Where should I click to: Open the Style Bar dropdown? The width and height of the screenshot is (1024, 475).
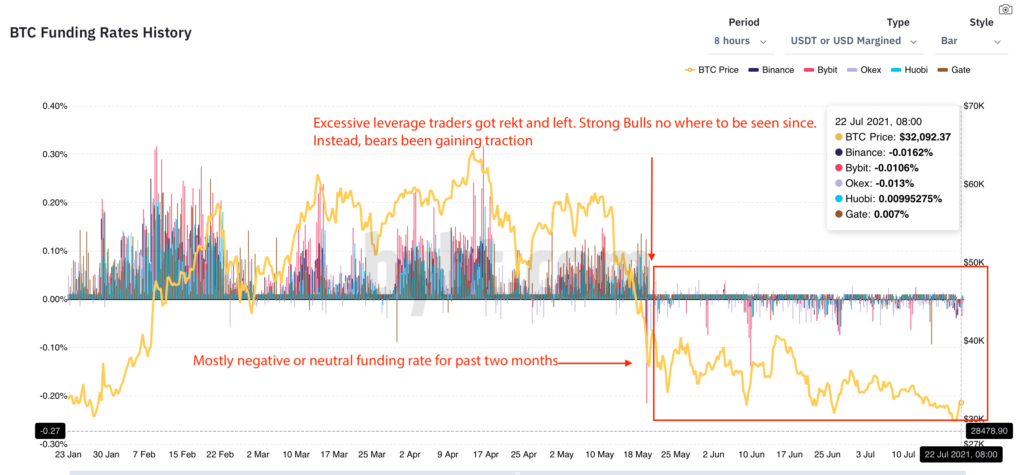pyautogui.click(x=970, y=41)
